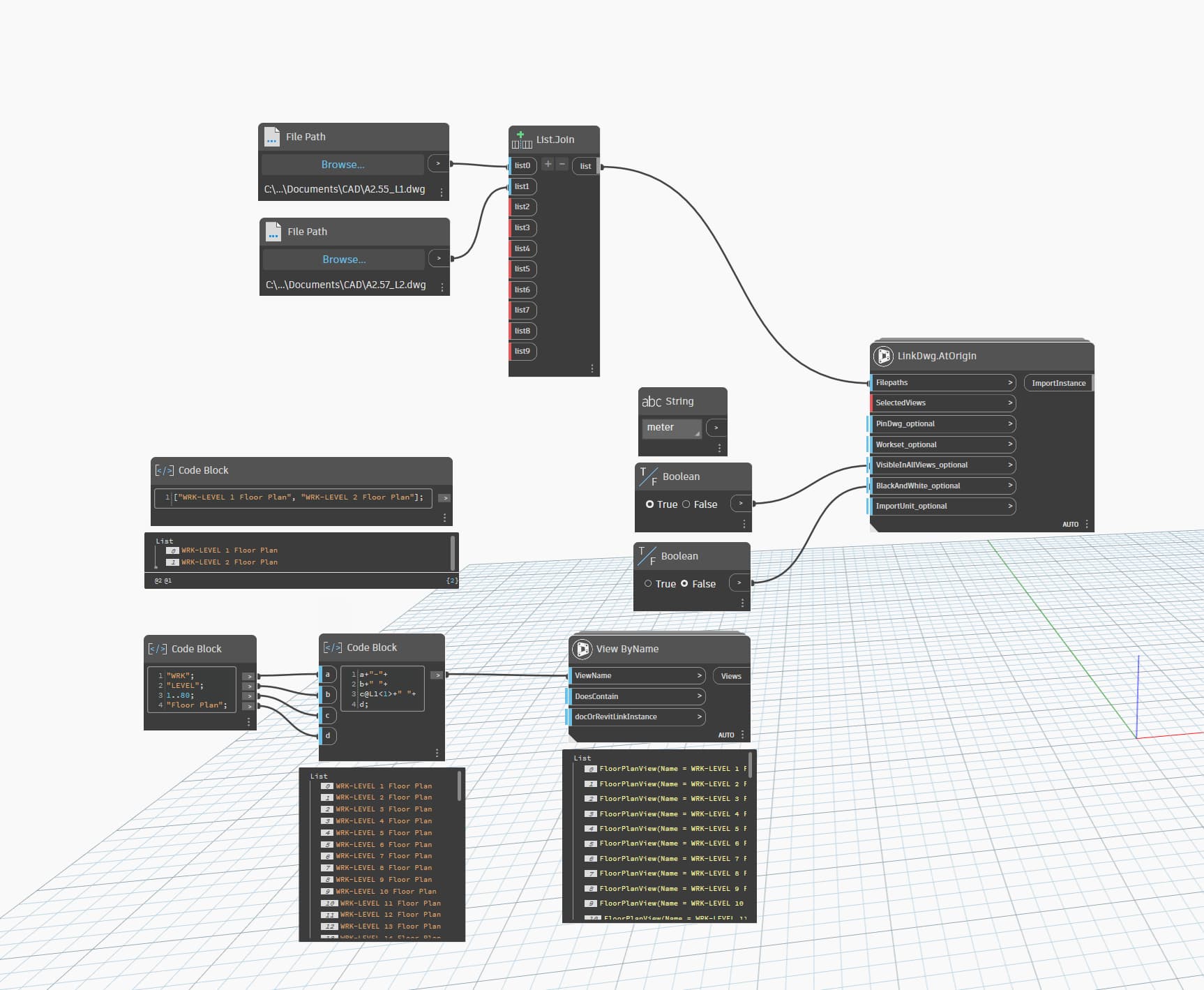Click the icon of the Code Block with inputs a to d
Image resolution: width=1204 pixels, height=990 pixels.
[333, 647]
